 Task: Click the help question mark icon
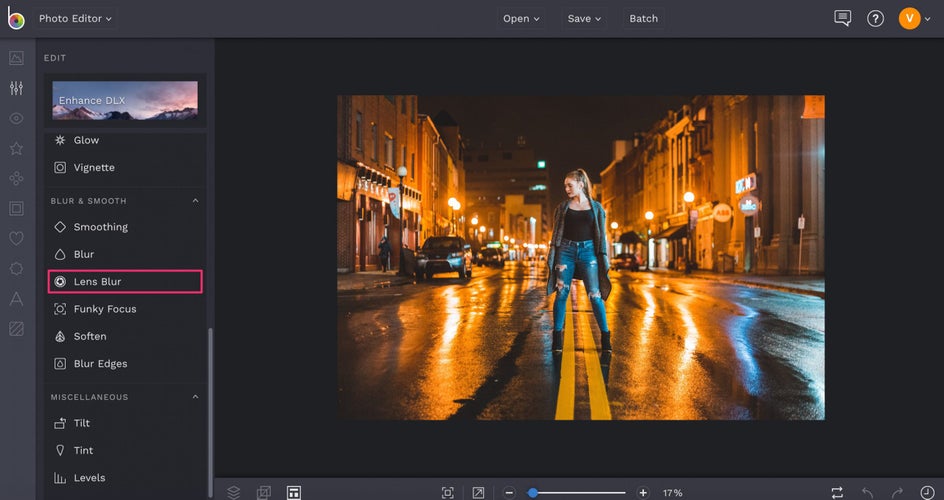875,18
